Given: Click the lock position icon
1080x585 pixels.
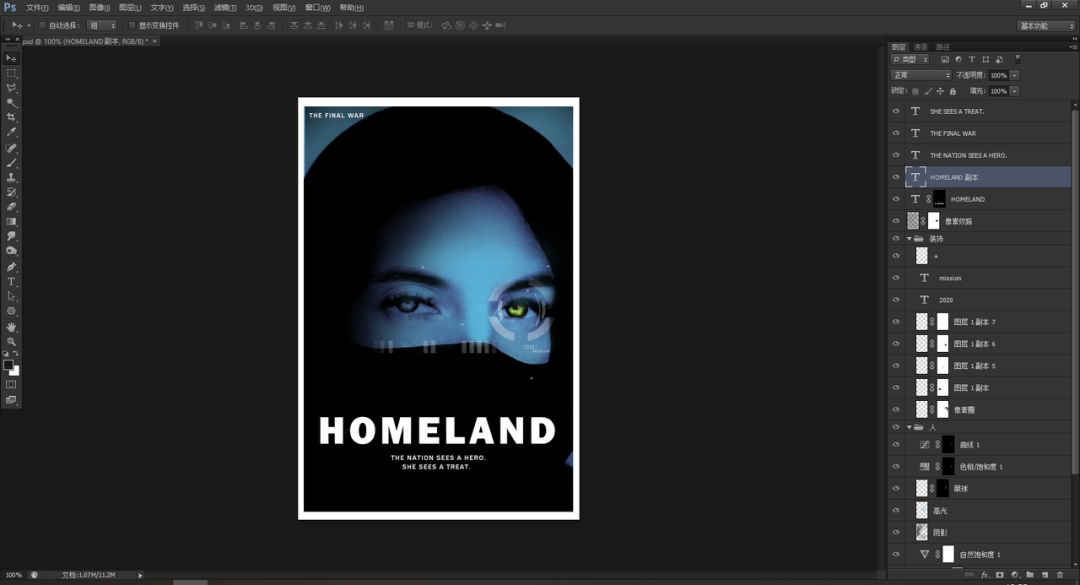Looking at the screenshot, I should [940, 91].
